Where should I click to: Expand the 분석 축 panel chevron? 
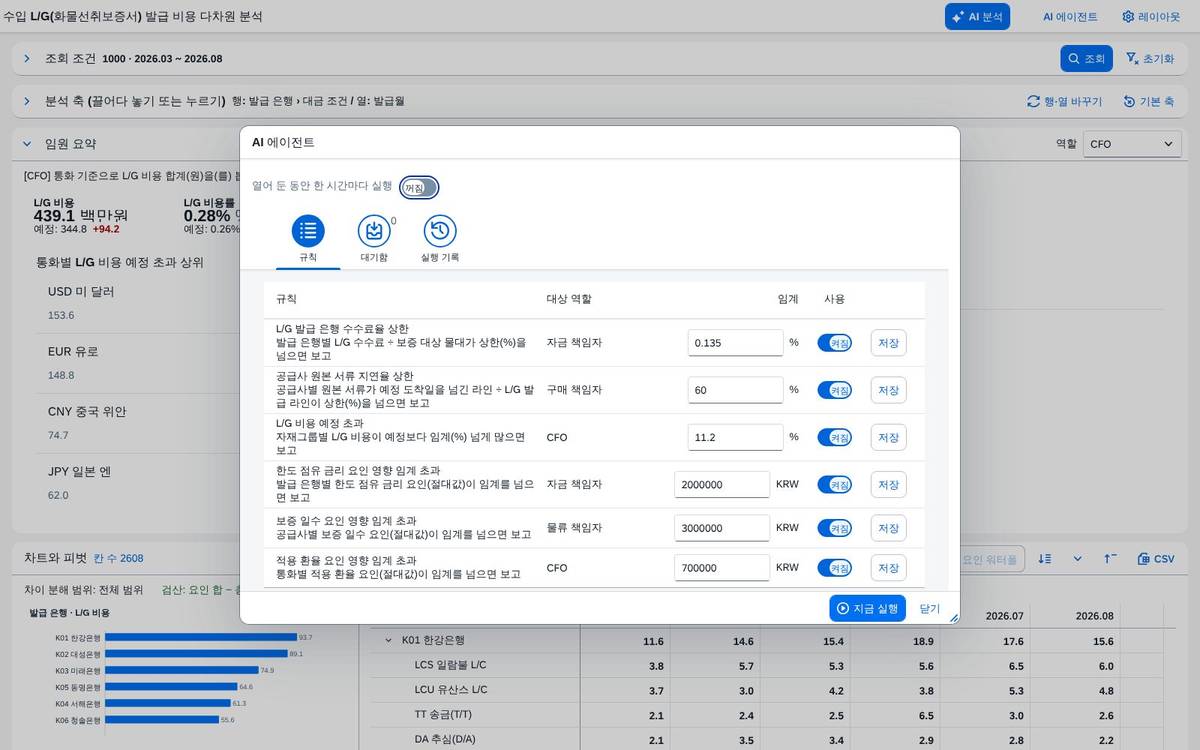click(x=27, y=102)
